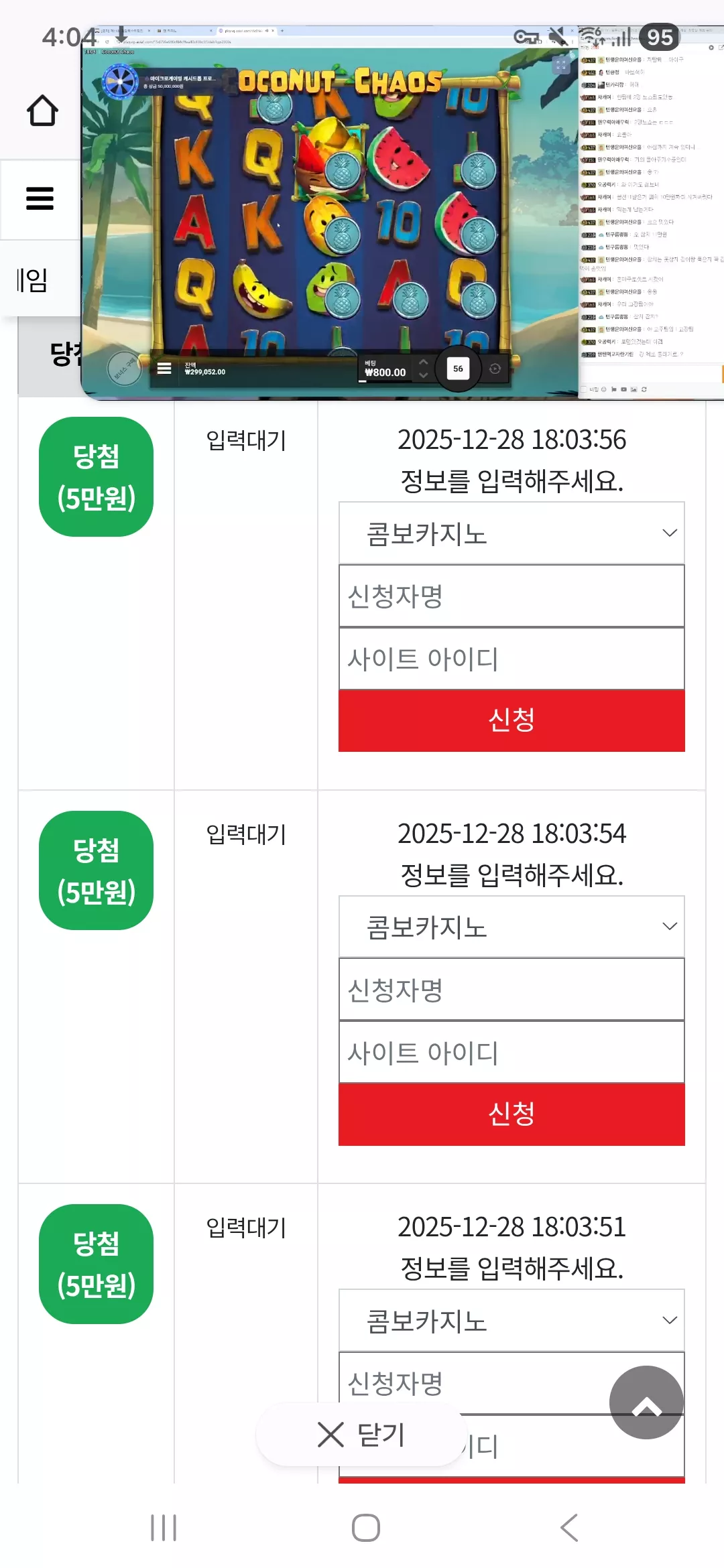
Task: Tap Android back navigation arrow
Action: click(569, 1528)
